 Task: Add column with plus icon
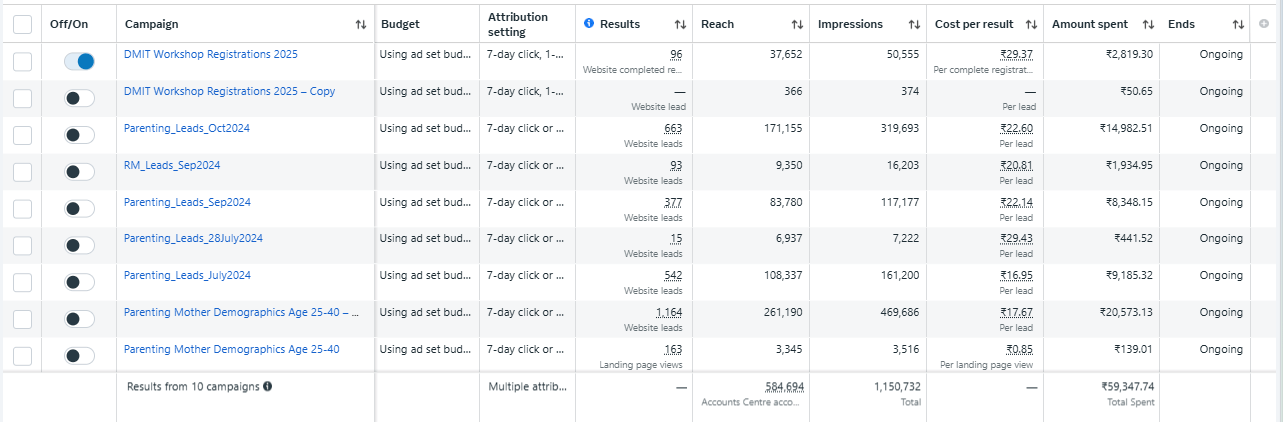click(1264, 24)
